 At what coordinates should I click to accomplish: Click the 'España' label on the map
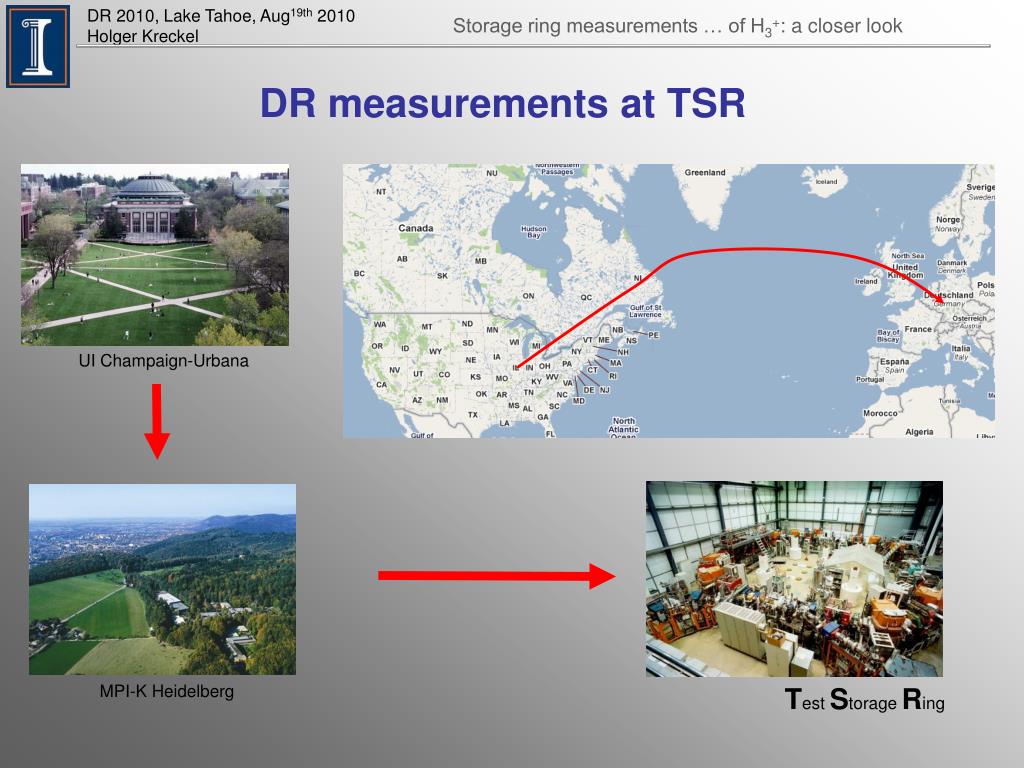[x=894, y=361]
